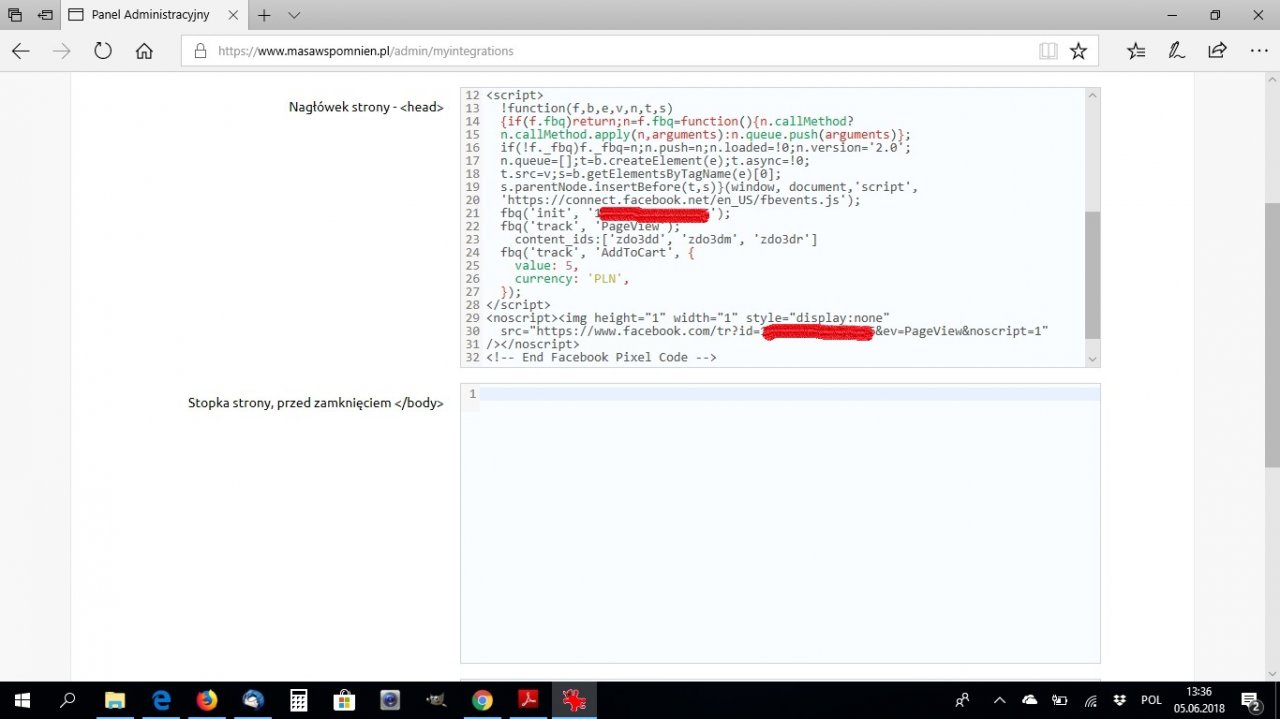Share this page
The image size is (1280, 719).
pyautogui.click(x=1217, y=51)
